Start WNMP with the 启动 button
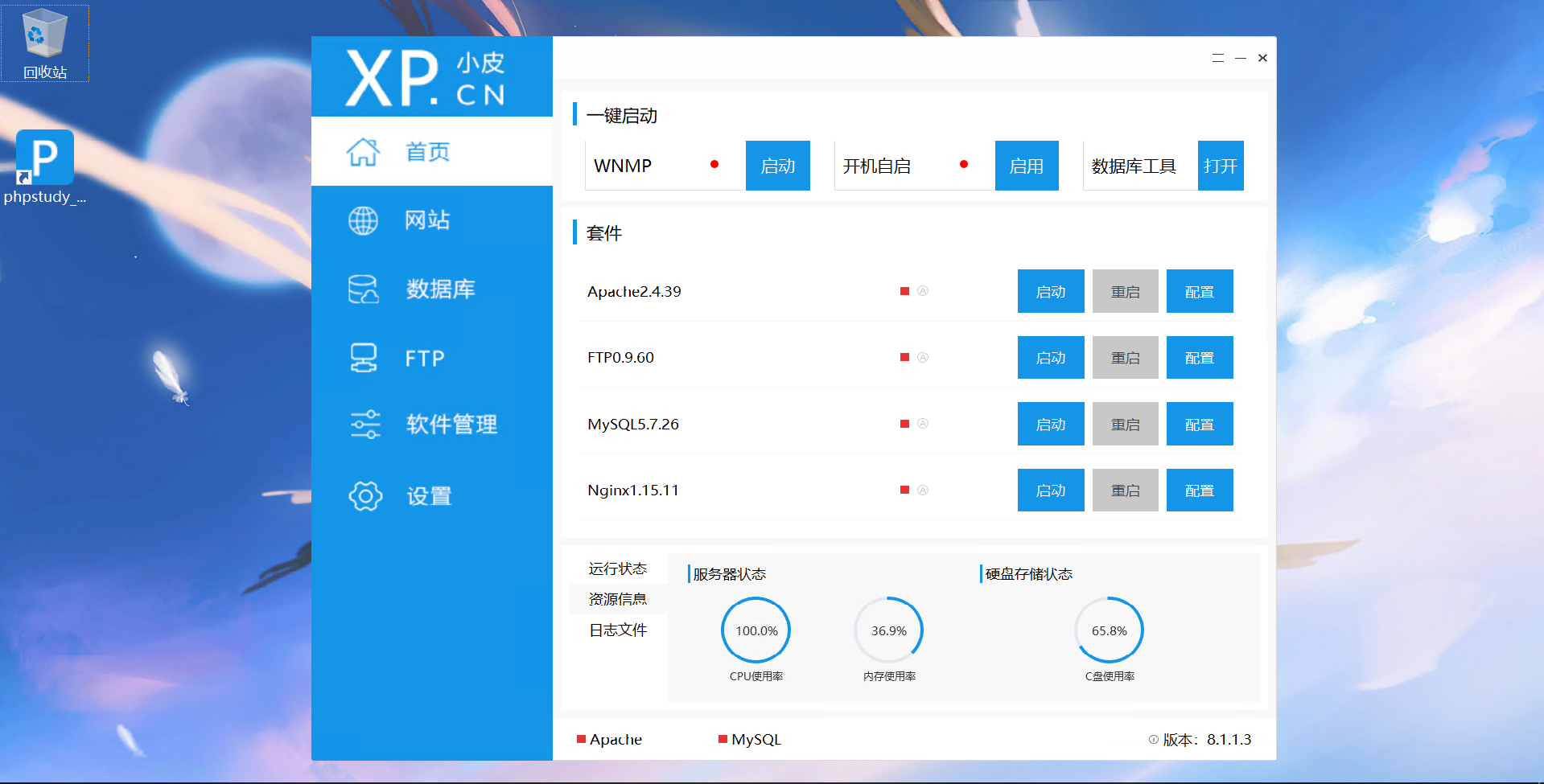This screenshot has width=1544, height=784. pyautogui.click(x=778, y=166)
